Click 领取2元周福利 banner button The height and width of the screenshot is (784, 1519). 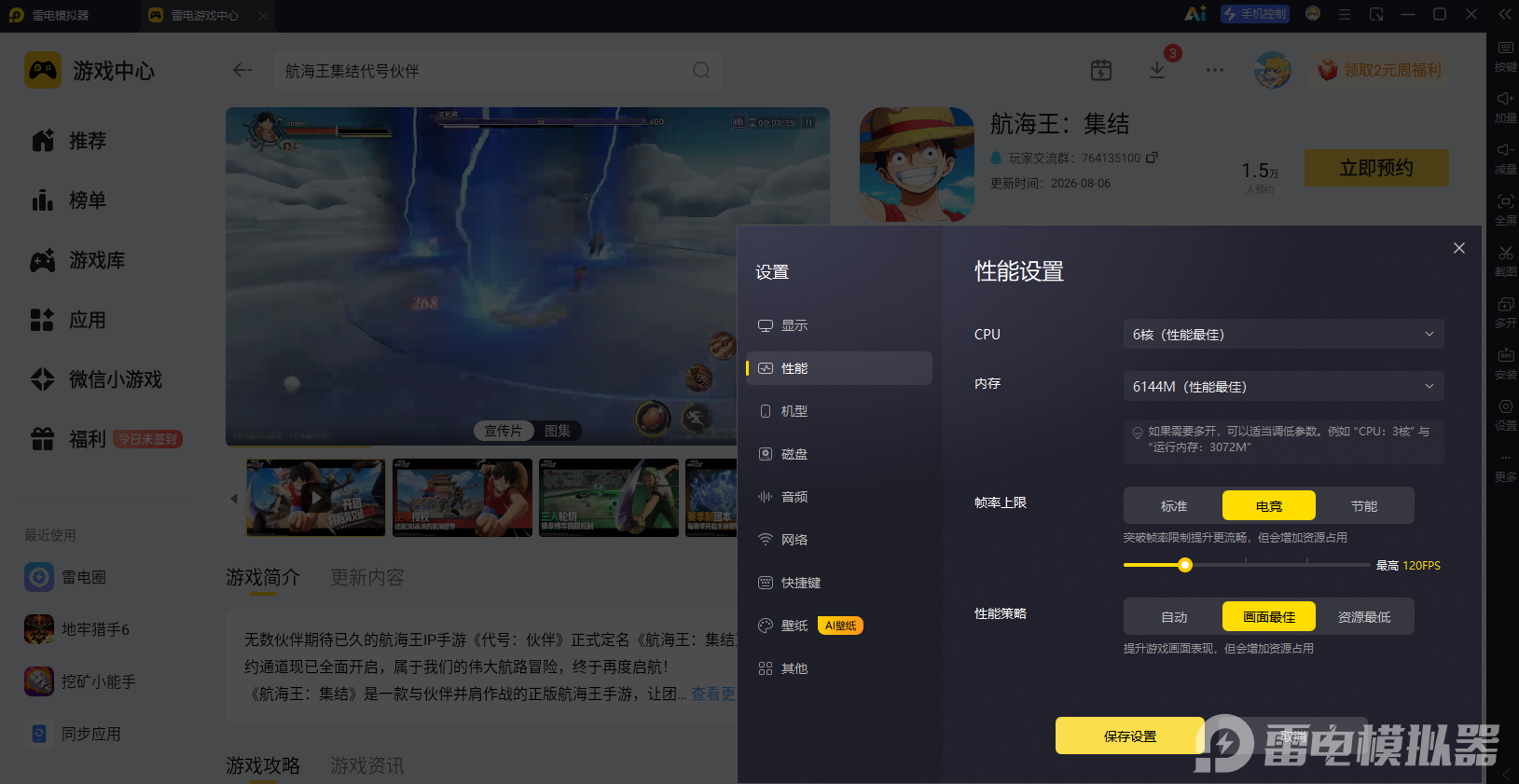pyautogui.click(x=1380, y=70)
